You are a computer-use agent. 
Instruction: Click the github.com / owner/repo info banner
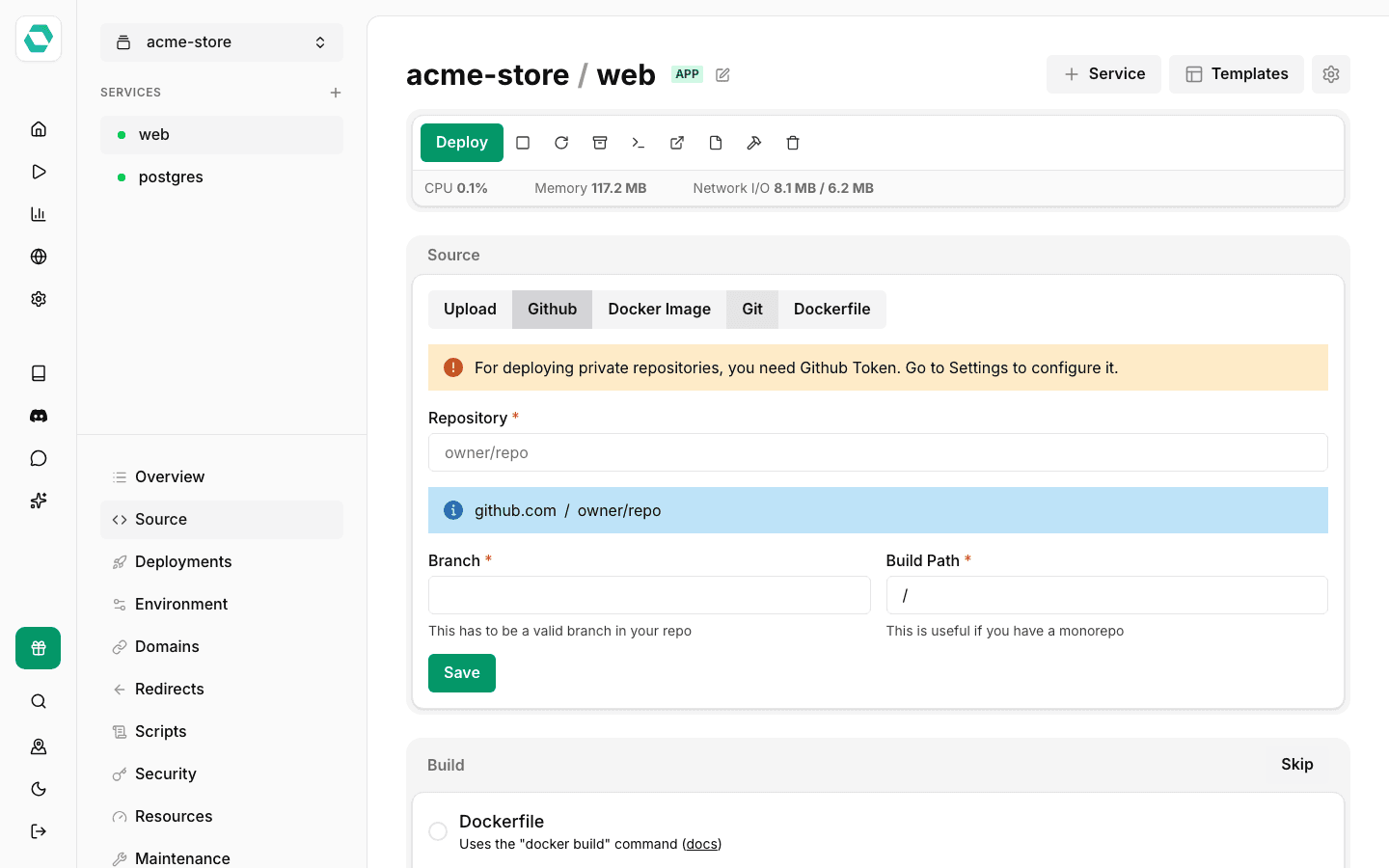(x=878, y=510)
